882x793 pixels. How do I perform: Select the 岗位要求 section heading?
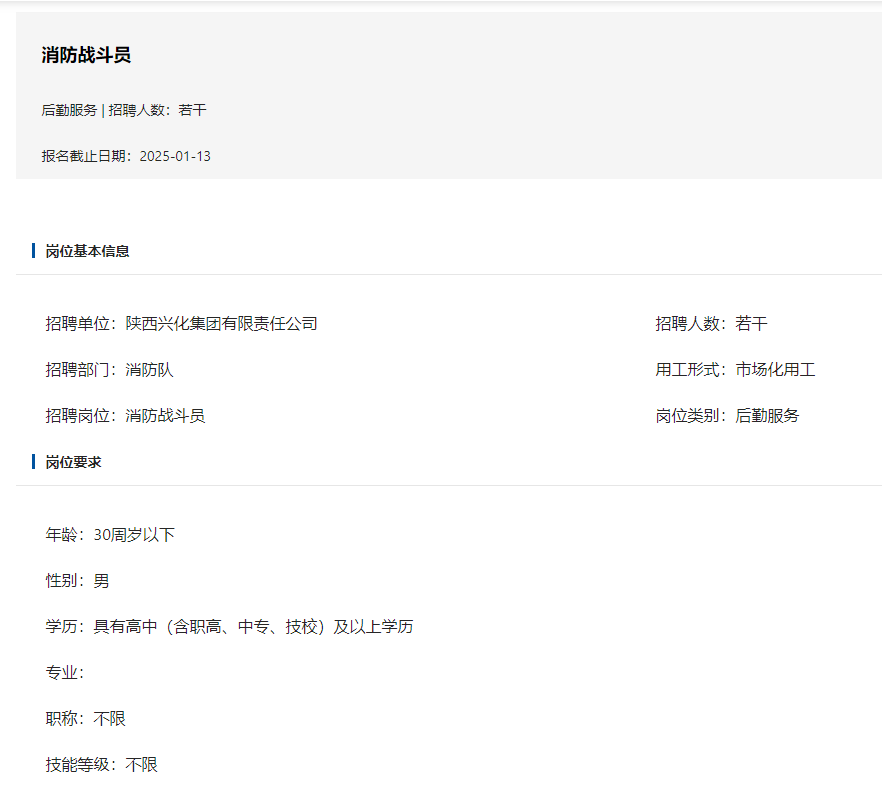coord(73,462)
